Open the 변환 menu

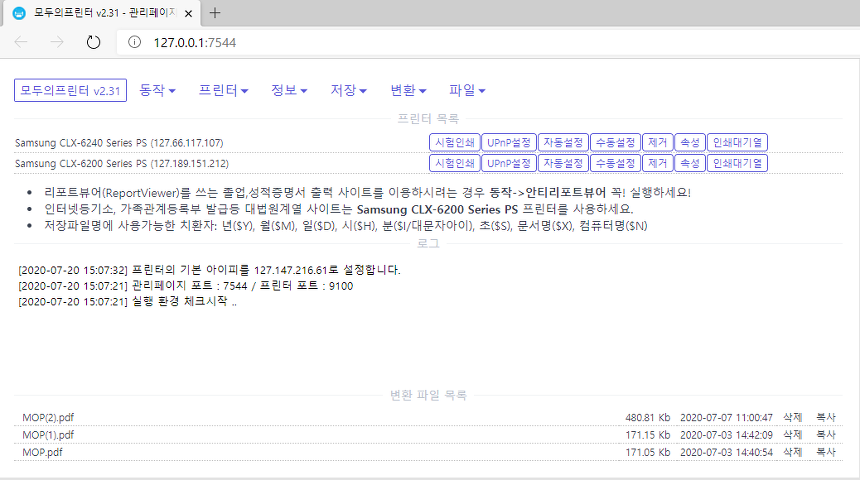pyautogui.click(x=408, y=90)
